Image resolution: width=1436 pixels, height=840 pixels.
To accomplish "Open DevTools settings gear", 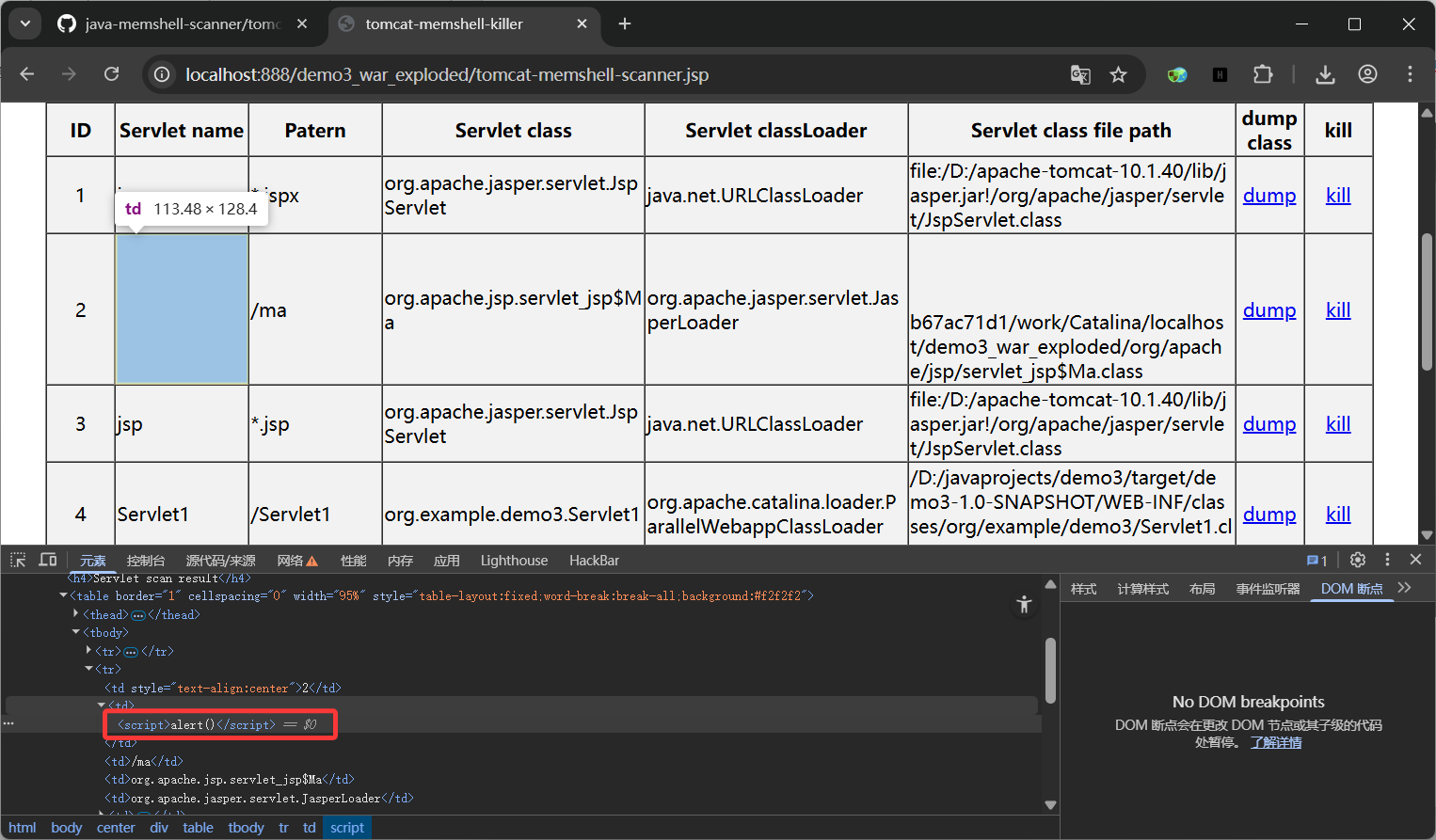I will click(1357, 560).
